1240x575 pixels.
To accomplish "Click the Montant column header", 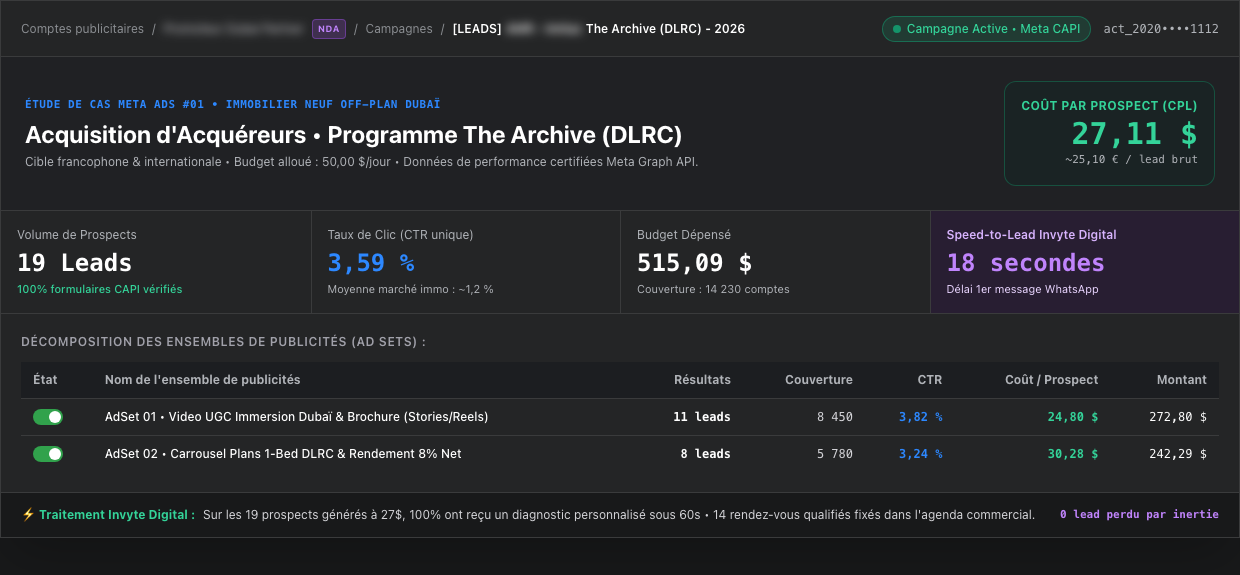I will point(1182,380).
